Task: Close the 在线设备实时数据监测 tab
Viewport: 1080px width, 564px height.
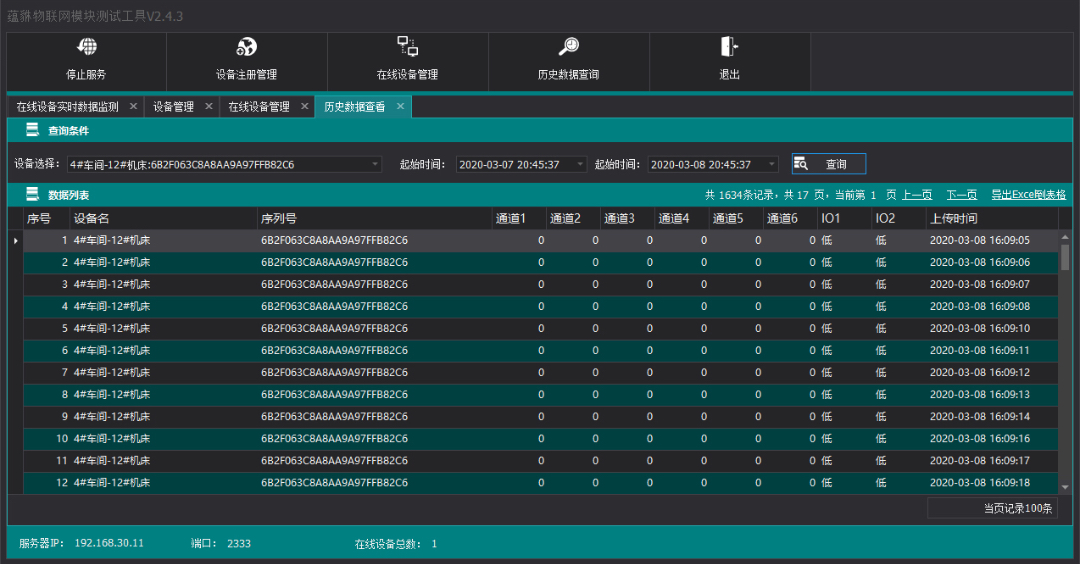Action: coord(133,106)
